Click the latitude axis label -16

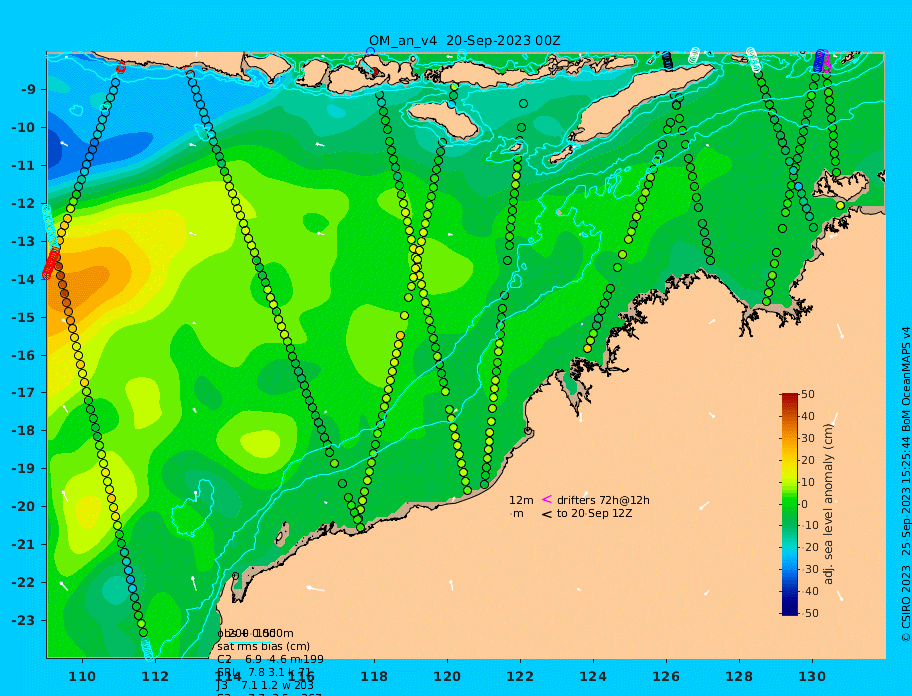pyautogui.click(x=24, y=355)
